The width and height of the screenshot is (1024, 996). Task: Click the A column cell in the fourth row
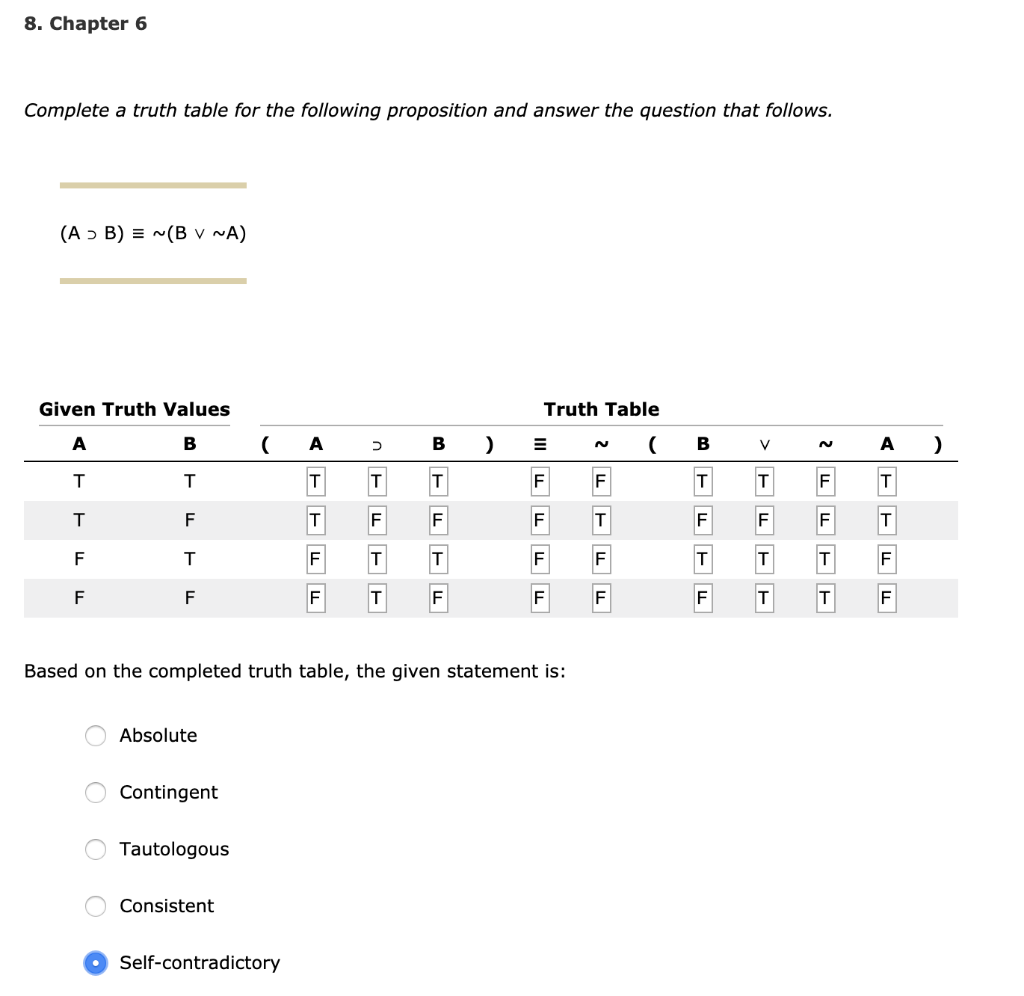315,598
